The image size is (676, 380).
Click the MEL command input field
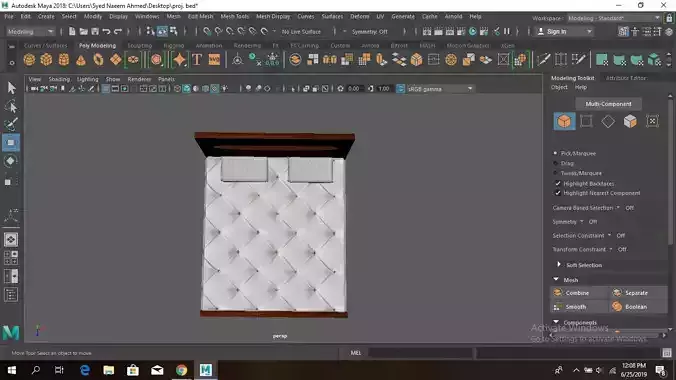click(420, 353)
